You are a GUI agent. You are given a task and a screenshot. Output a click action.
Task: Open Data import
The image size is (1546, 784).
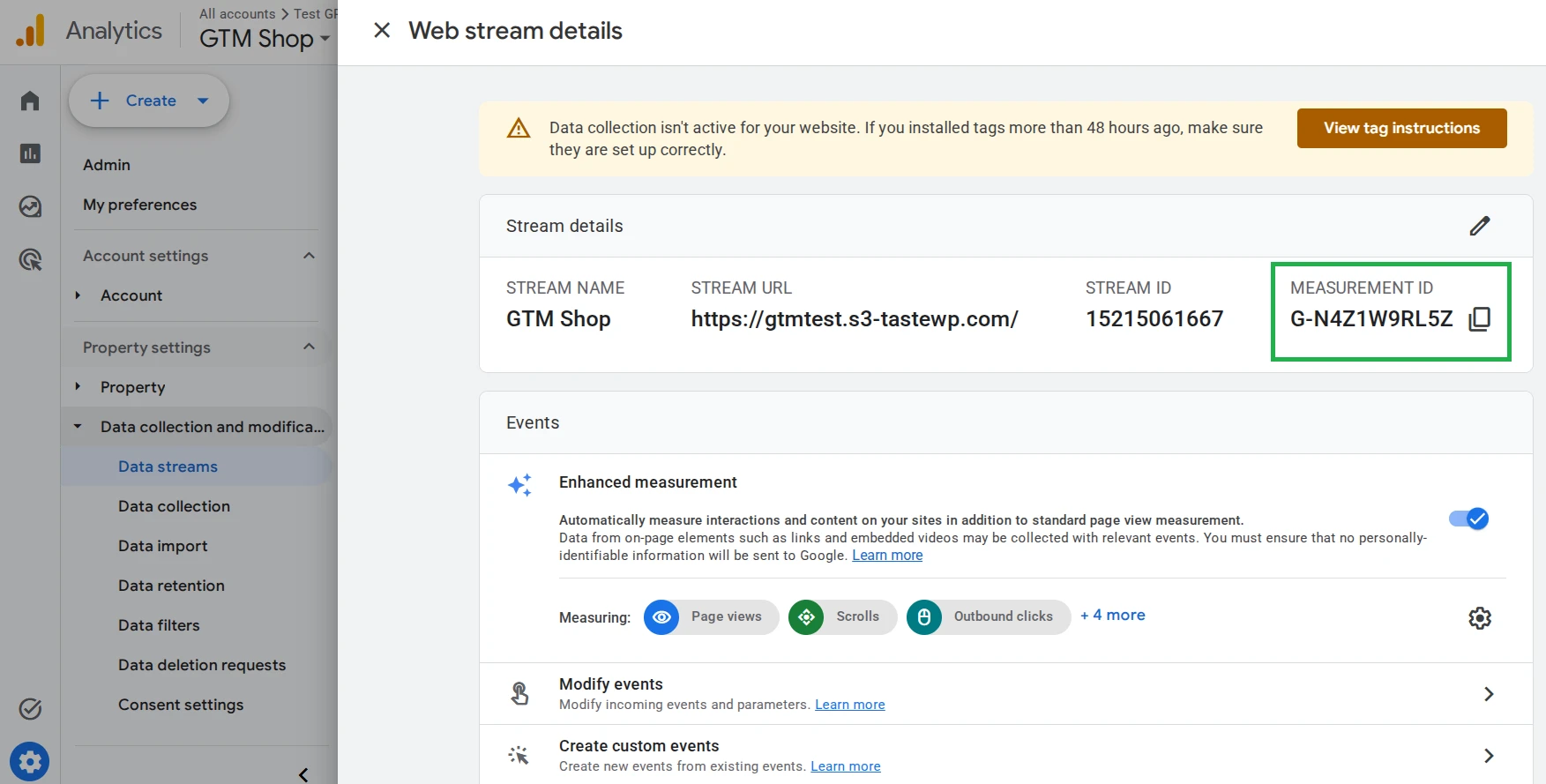pyautogui.click(x=163, y=546)
